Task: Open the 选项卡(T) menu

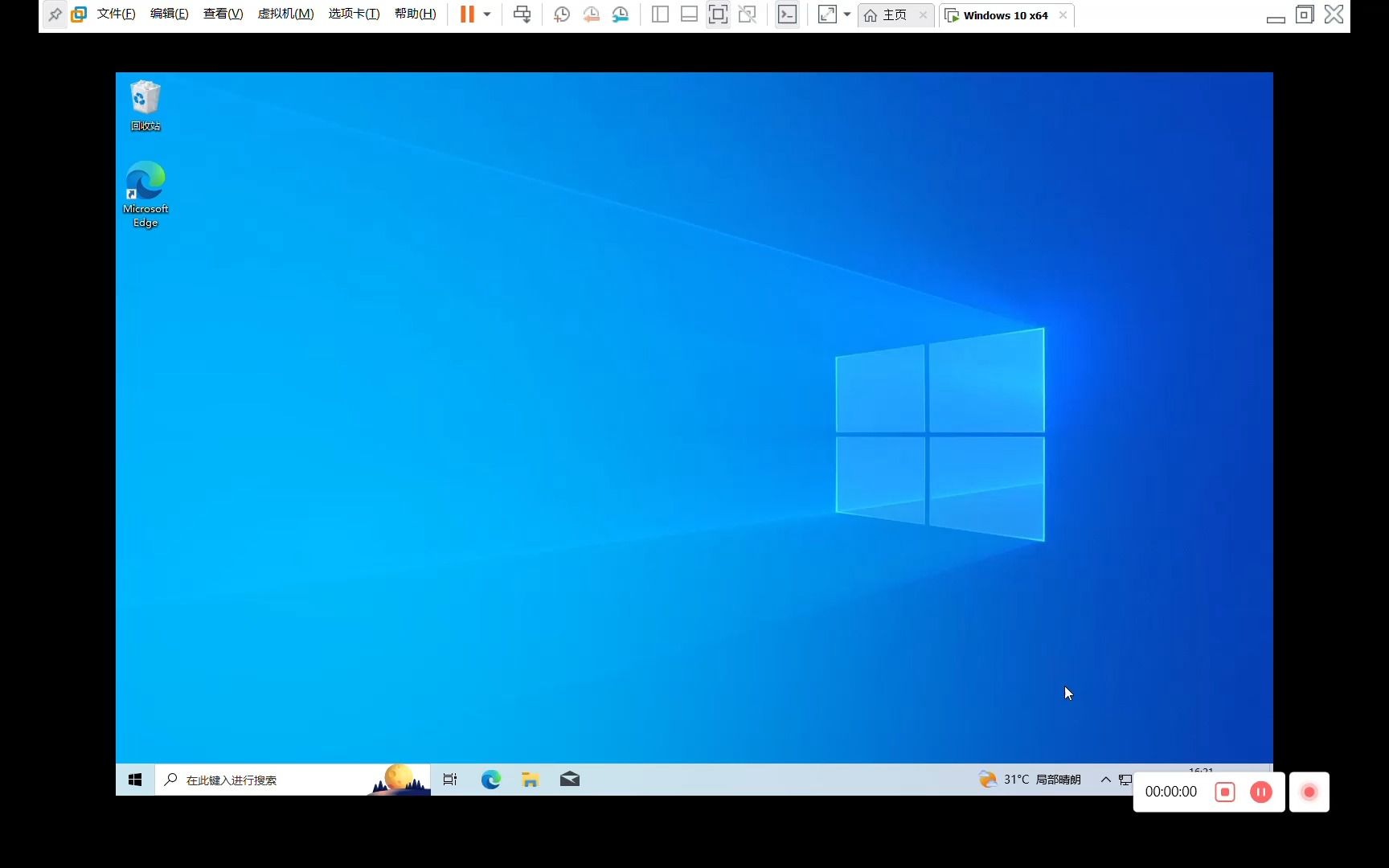Action: 354,14
